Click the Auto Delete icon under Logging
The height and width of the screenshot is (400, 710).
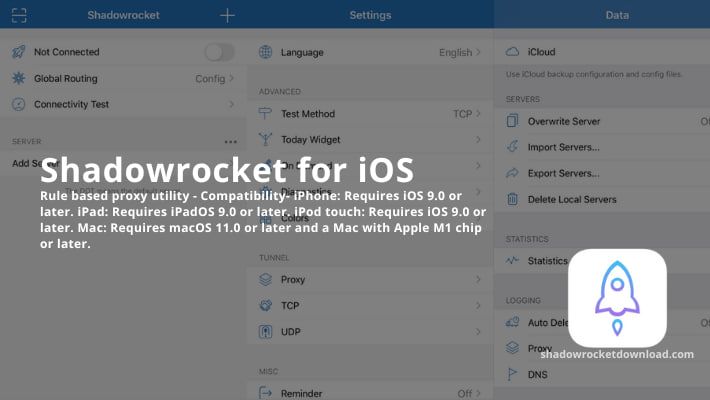point(512,322)
